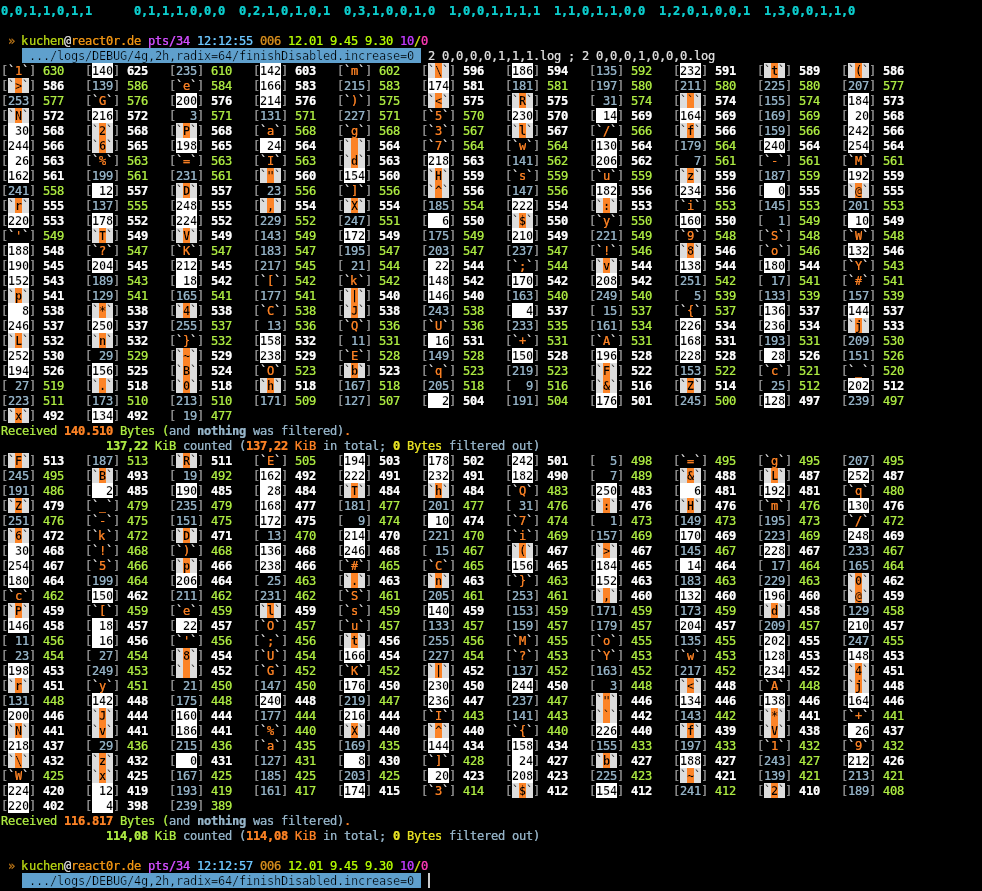
Task: Click the orange 140.510 received bytes value
Action: [x=88, y=430]
